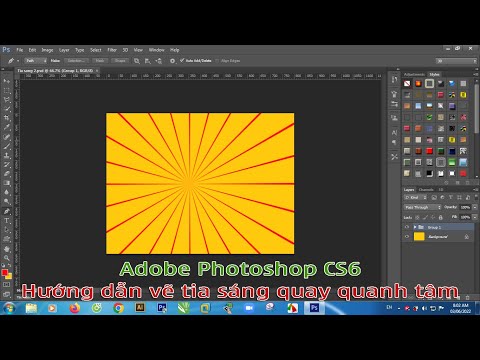480x360 pixels.
Task: Select the Brush tool
Action: (x=7, y=146)
